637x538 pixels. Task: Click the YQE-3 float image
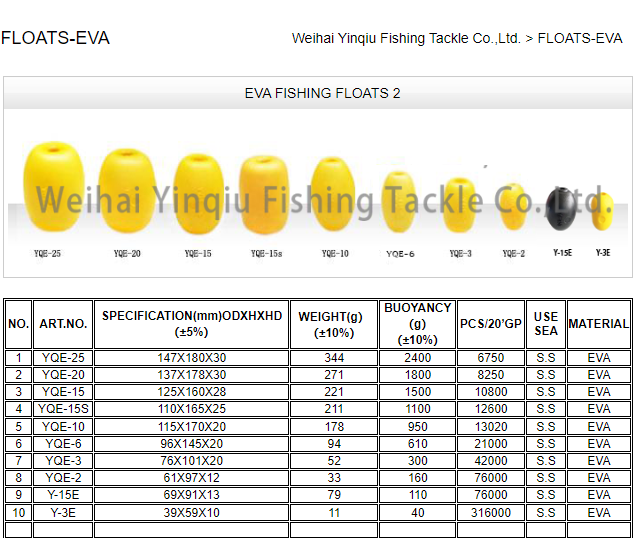tap(459, 205)
